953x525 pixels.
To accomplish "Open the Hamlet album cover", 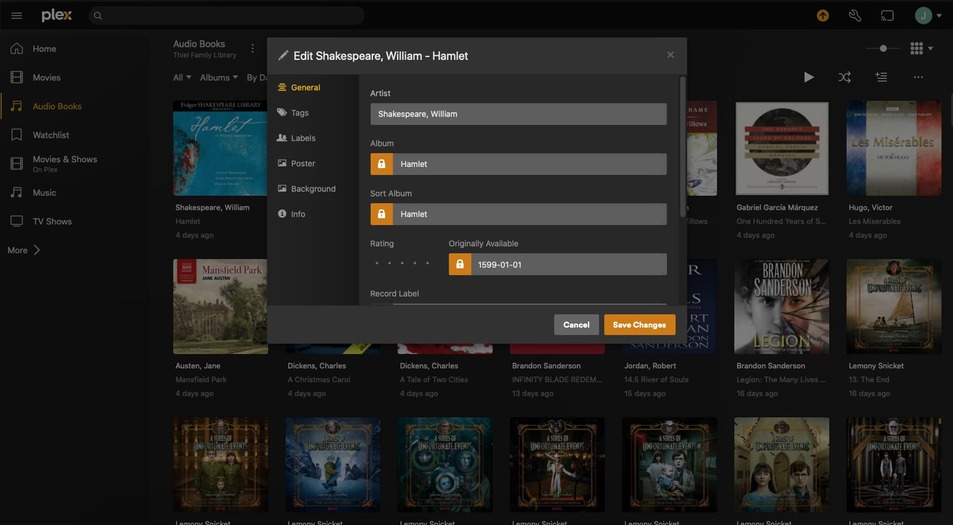I will pyautogui.click(x=220, y=148).
